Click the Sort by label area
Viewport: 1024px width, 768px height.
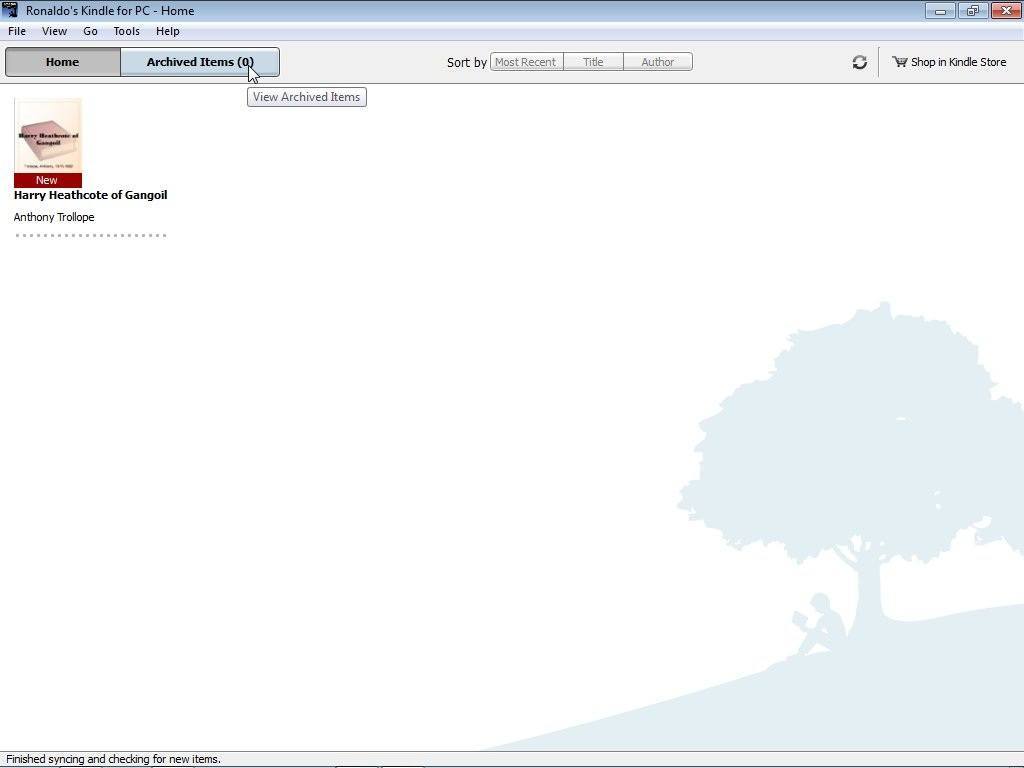(x=465, y=62)
